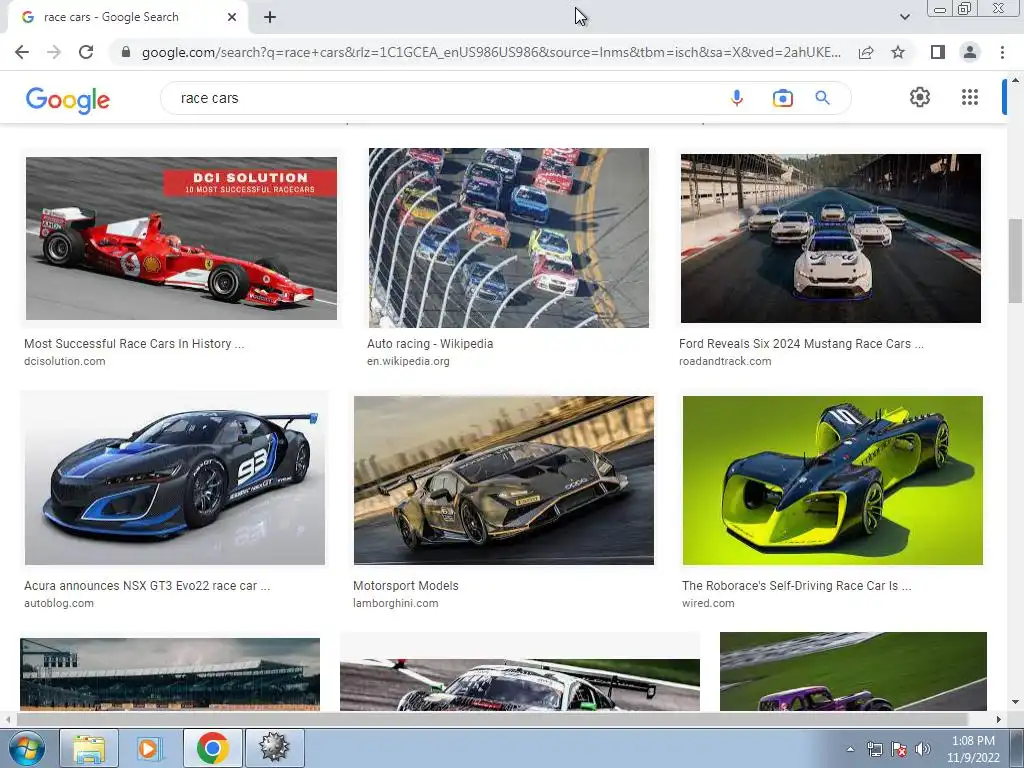
Task: Click the autoblog.com source link
Action: pyautogui.click(x=59, y=603)
